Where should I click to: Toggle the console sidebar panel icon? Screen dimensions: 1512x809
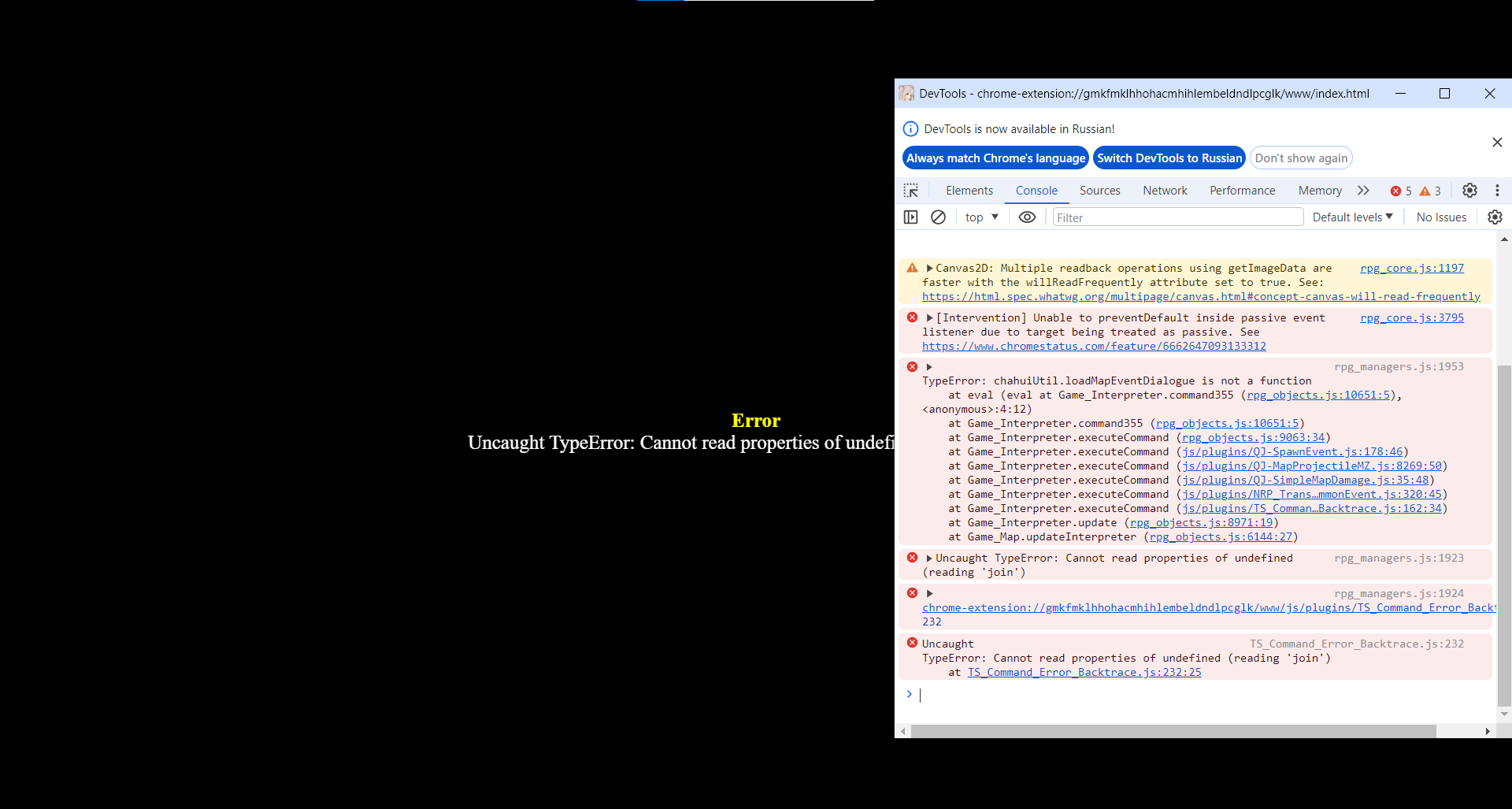[911, 217]
